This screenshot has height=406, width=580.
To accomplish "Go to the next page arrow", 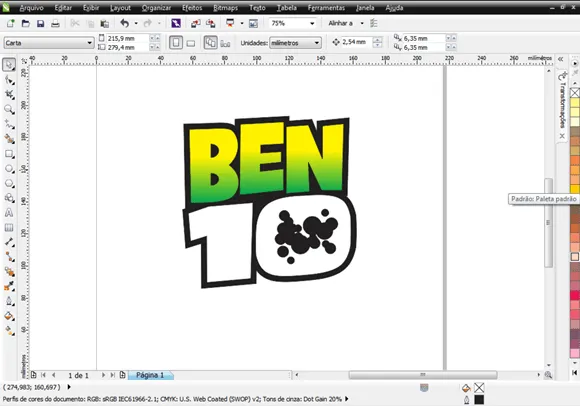I will click(103, 375).
